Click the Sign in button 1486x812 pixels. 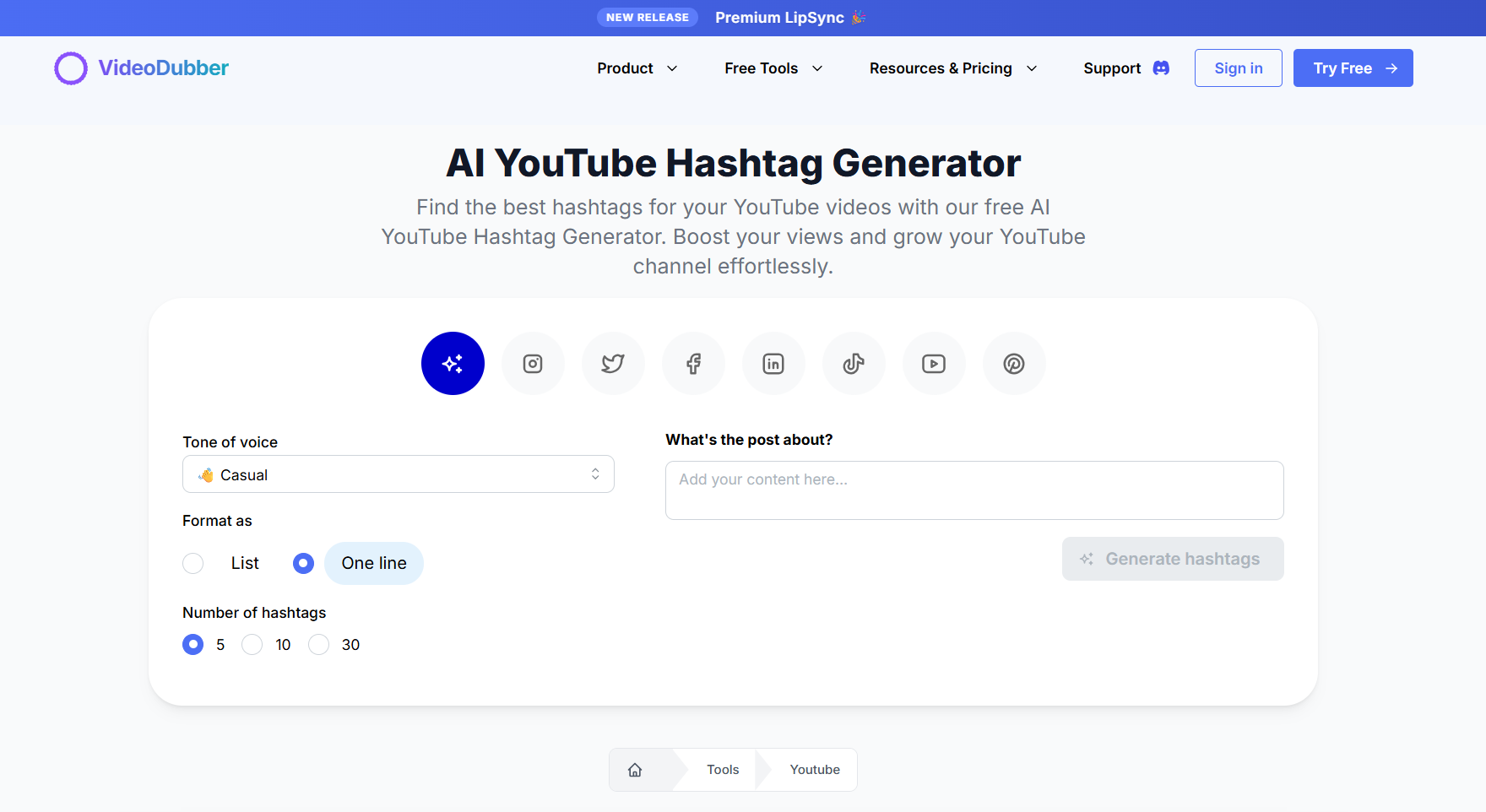pyautogui.click(x=1239, y=68)
